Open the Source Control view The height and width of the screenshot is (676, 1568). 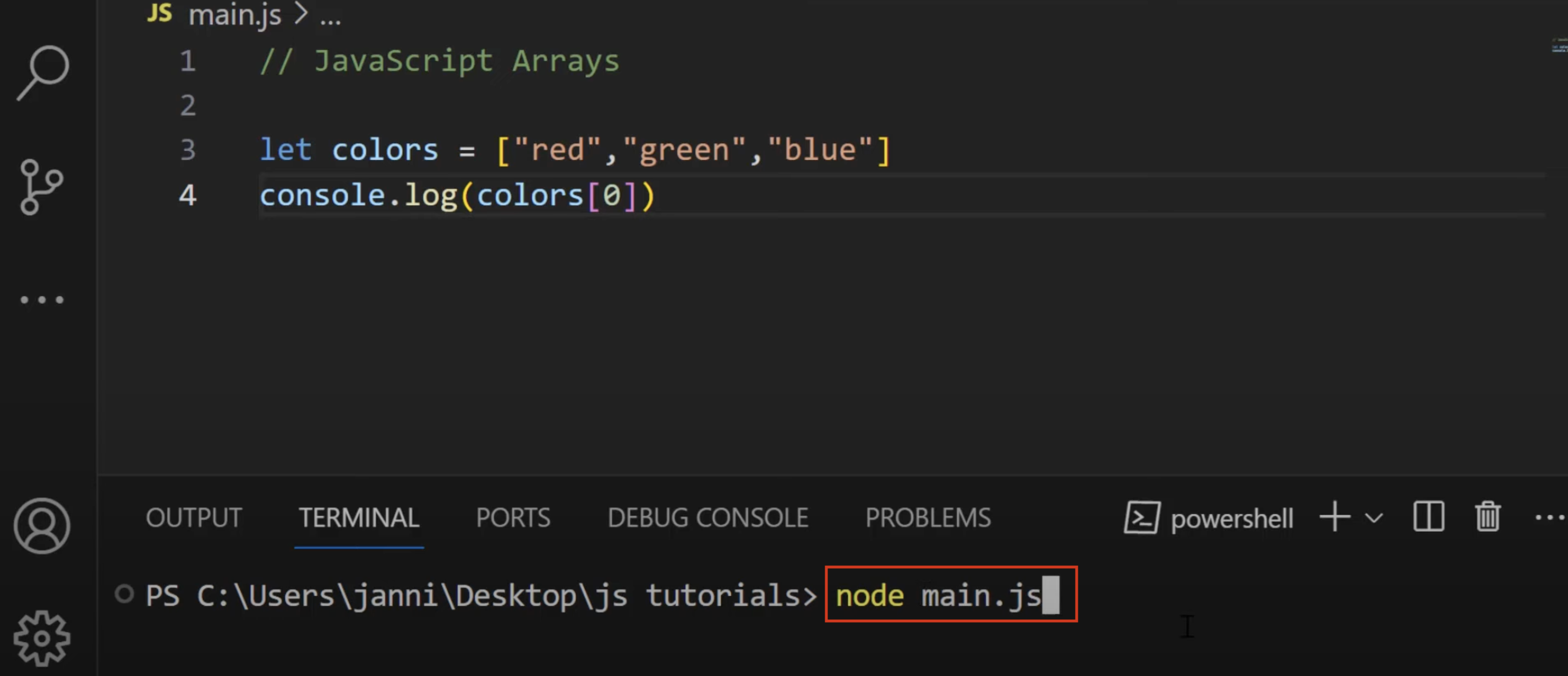41,187
